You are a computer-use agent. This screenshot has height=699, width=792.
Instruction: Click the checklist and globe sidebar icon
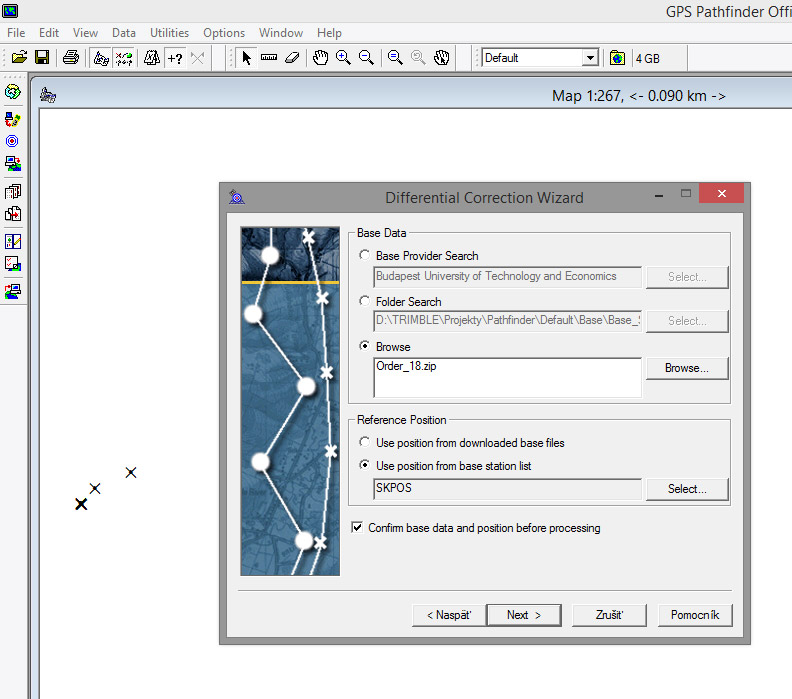13,263
